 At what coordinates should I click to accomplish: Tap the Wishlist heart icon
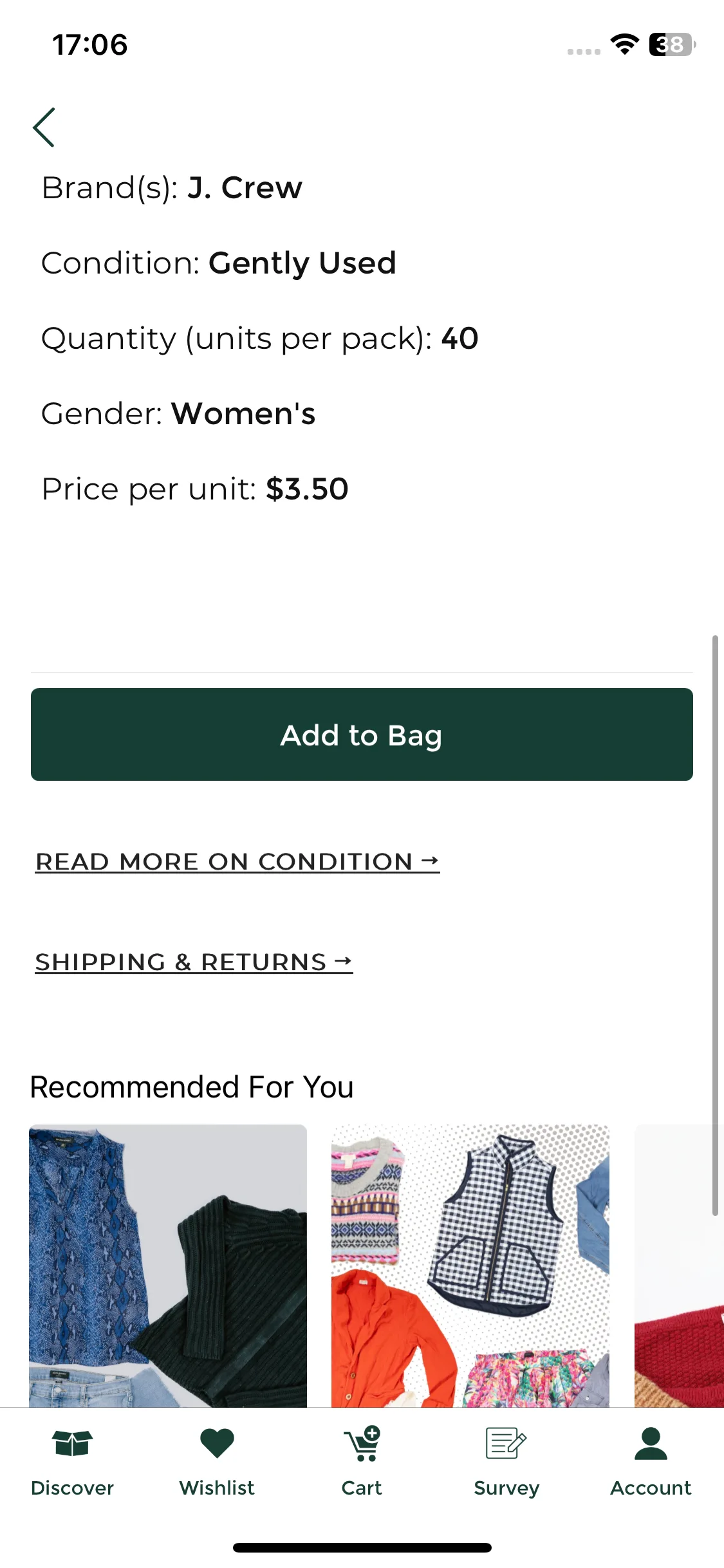tap(218, 1443)
